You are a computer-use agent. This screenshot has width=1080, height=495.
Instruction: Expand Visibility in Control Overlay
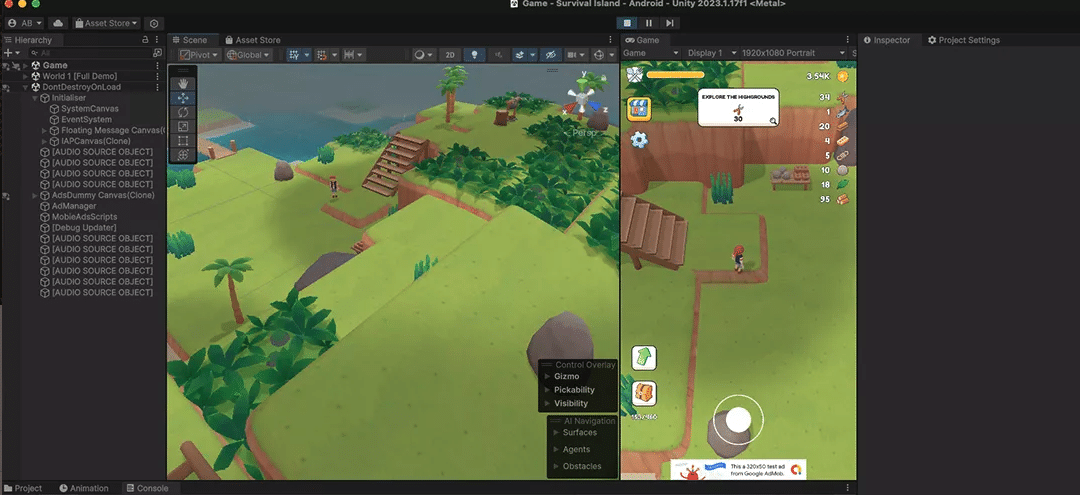548,403
